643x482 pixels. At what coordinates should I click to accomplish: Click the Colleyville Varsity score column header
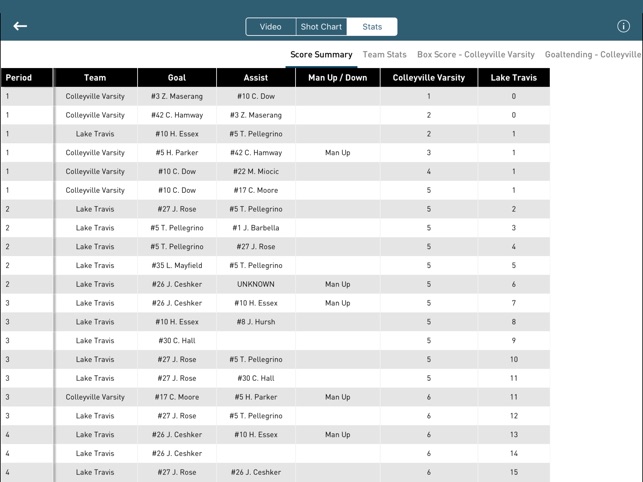[428, 77]
